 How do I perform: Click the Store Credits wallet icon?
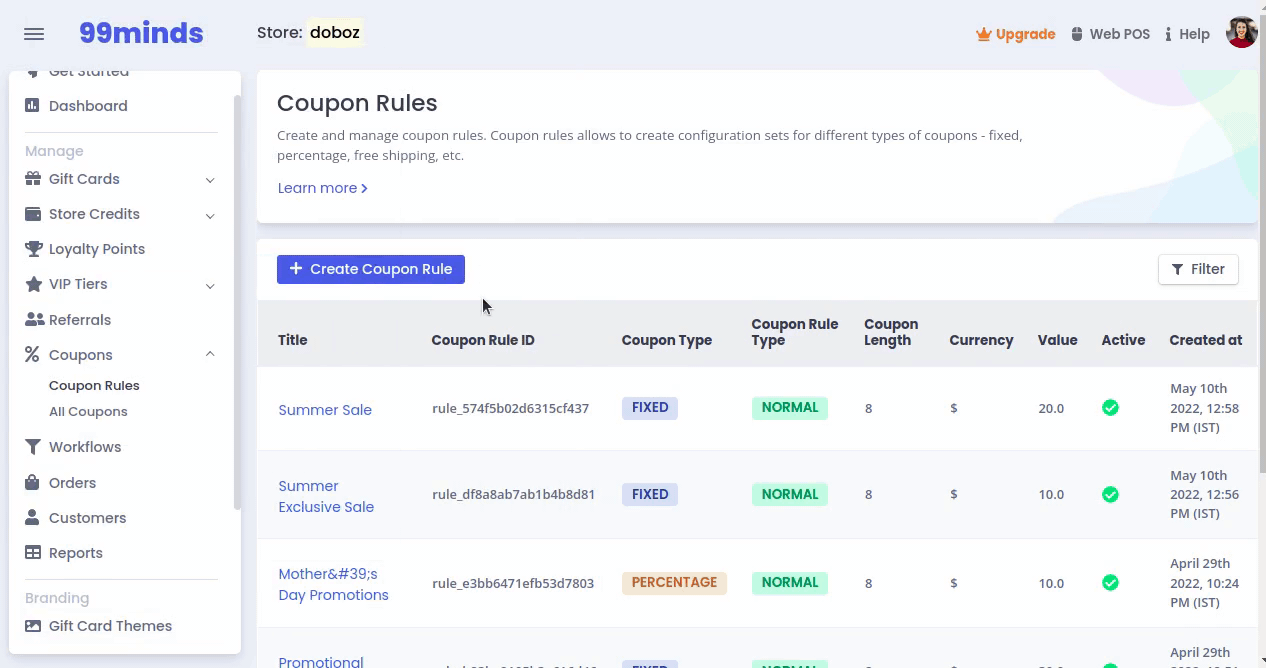click(33, 214)
